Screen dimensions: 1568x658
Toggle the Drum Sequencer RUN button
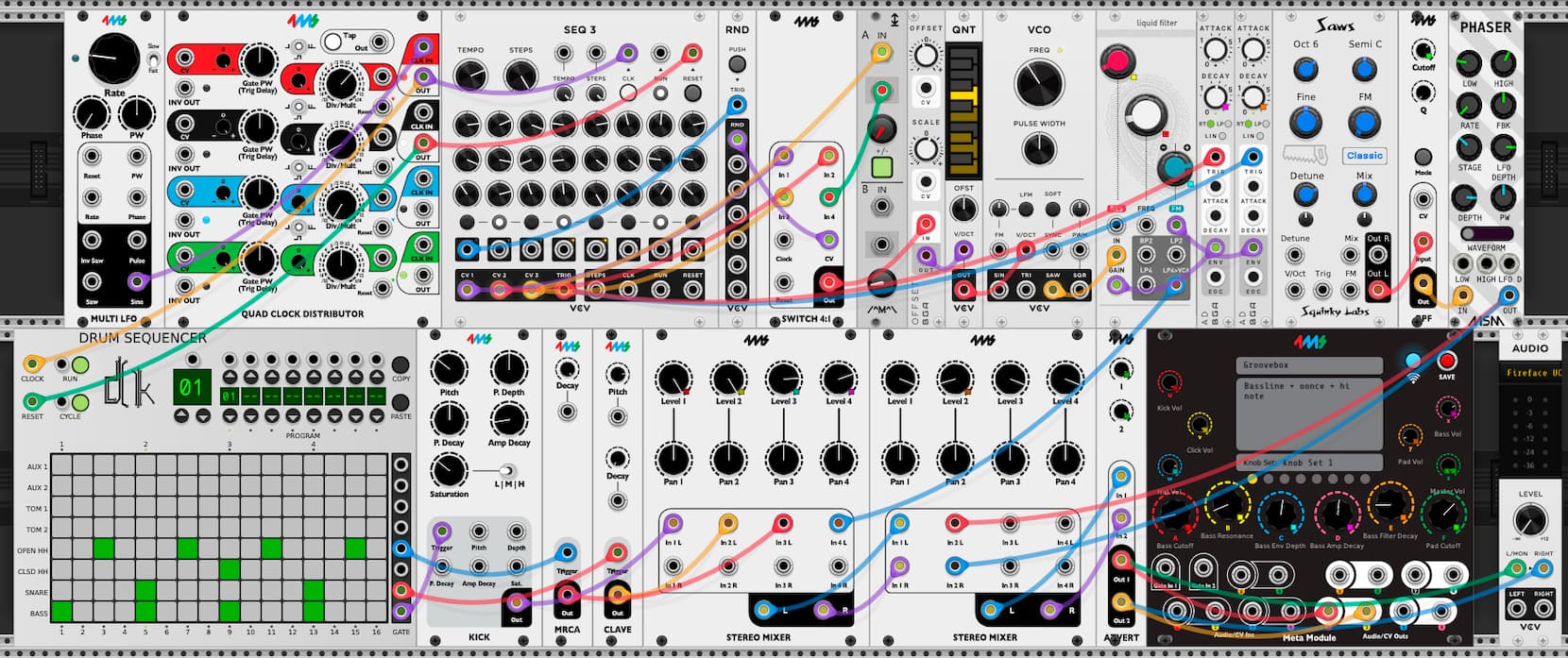(80, 364)
